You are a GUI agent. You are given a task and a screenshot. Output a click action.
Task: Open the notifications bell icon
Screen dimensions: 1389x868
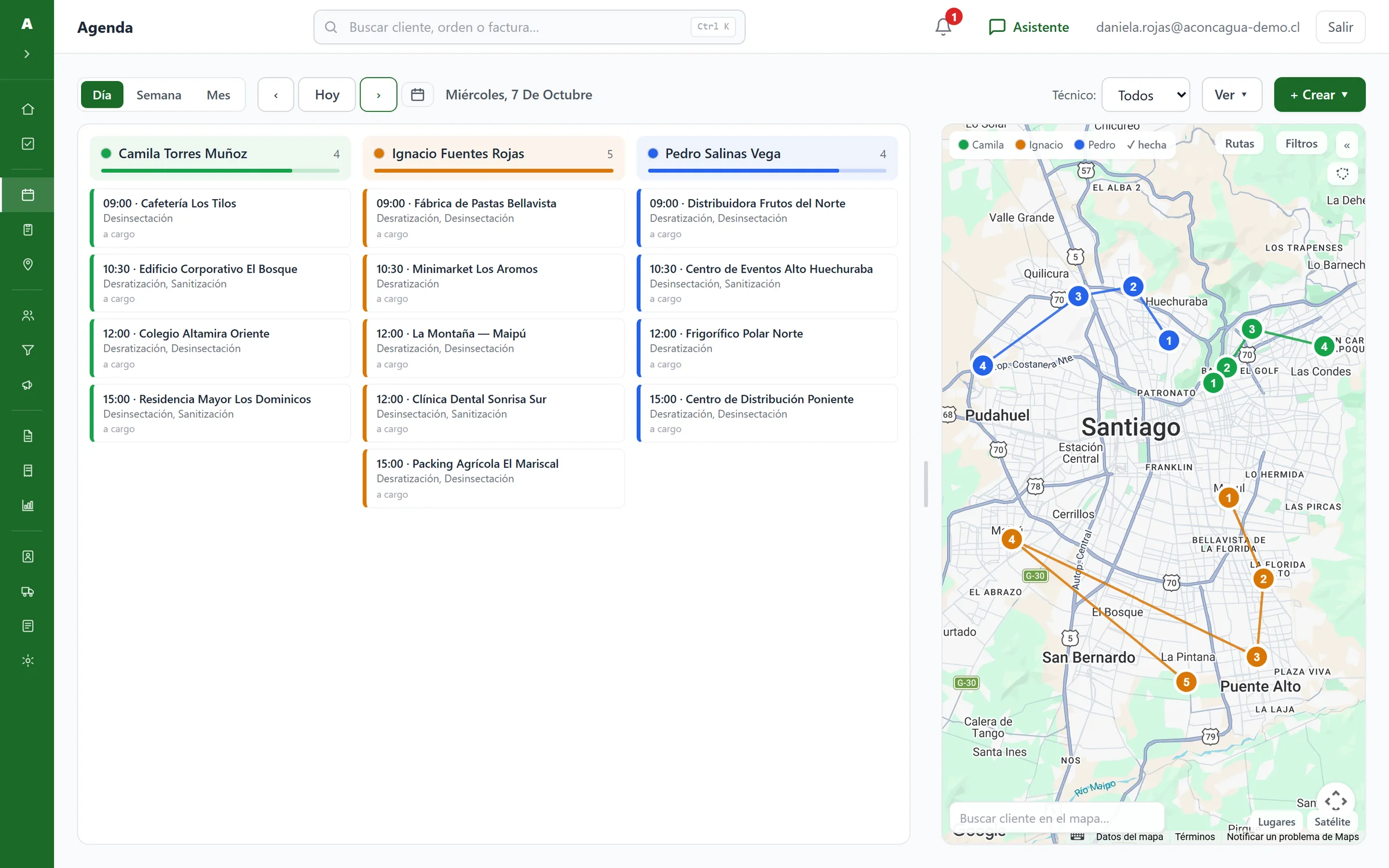(x=943, y=27)
